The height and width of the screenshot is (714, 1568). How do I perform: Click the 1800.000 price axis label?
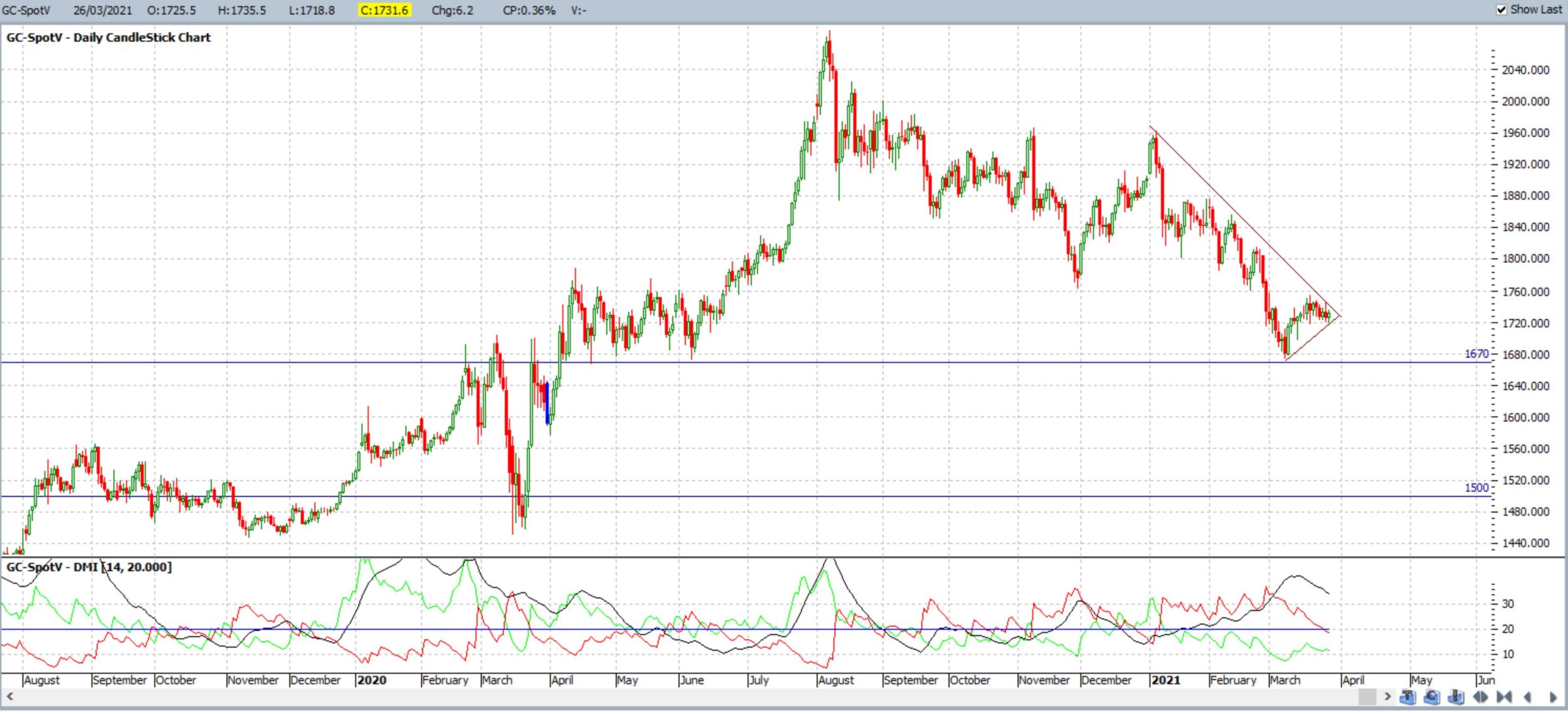1525,258
